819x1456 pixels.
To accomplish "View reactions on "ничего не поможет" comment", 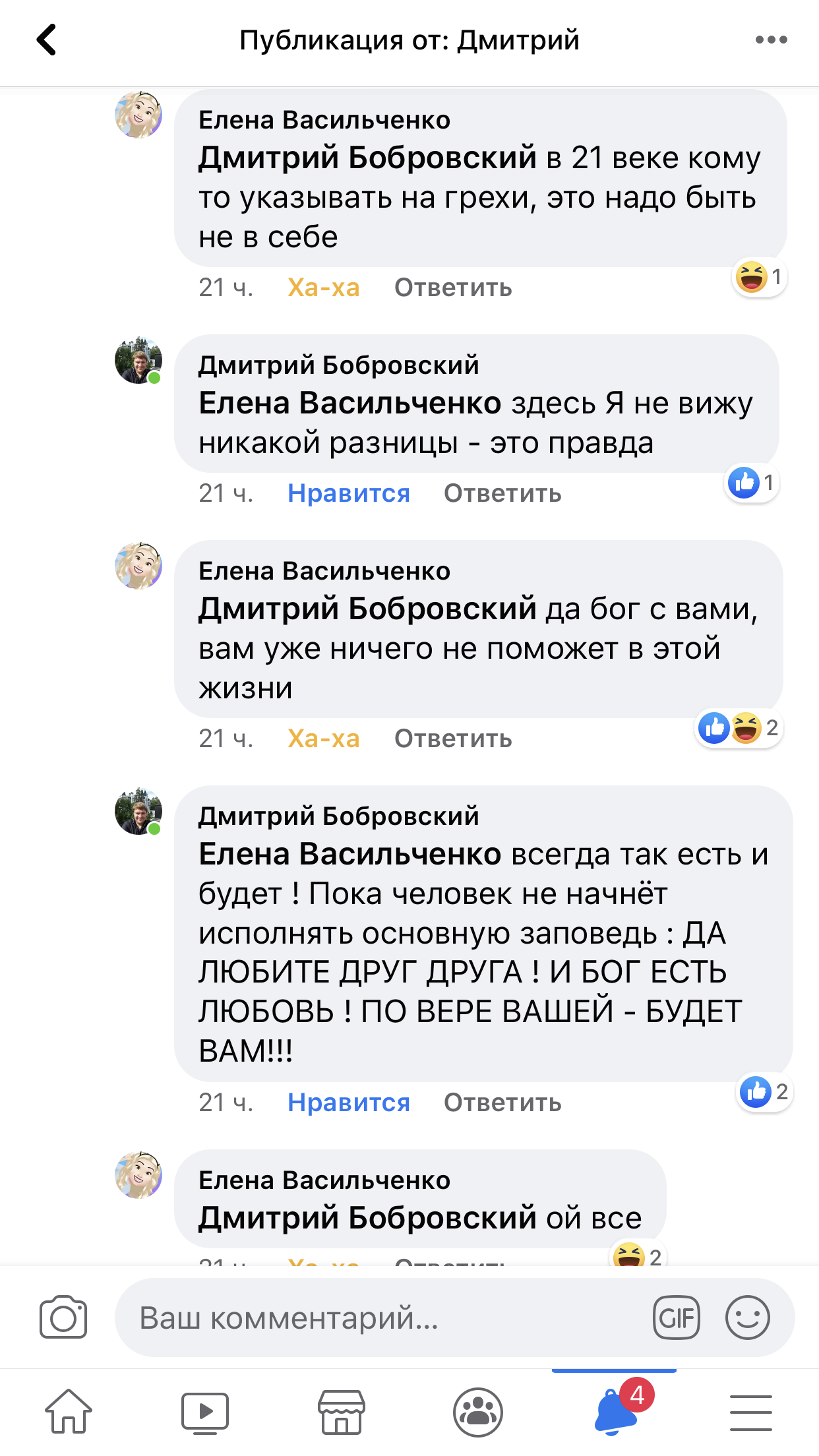I will click(x=738, y=729).
